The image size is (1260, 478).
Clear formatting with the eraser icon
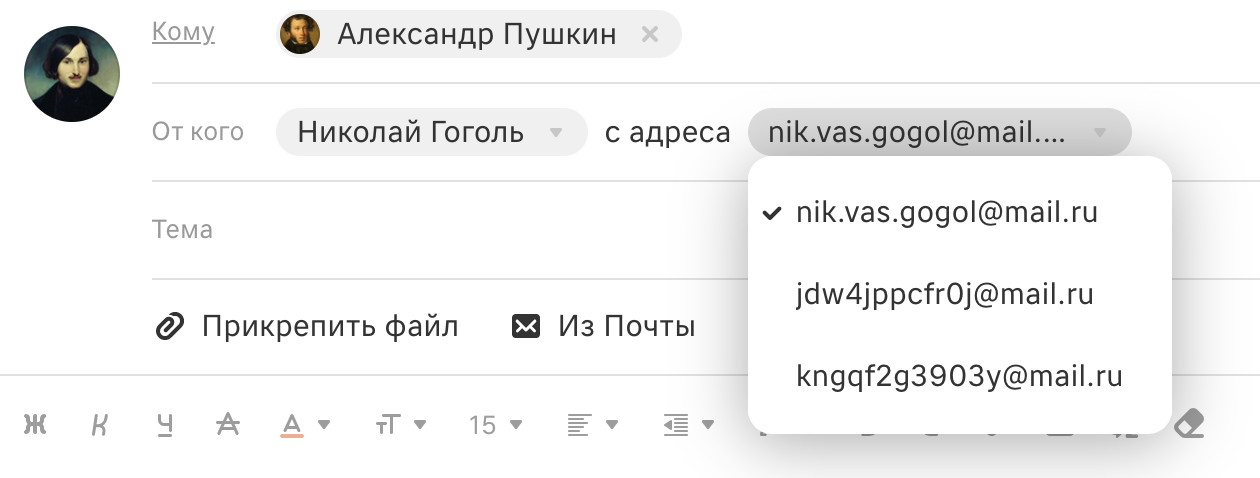pyautogui.click(x=1188, y=424)
